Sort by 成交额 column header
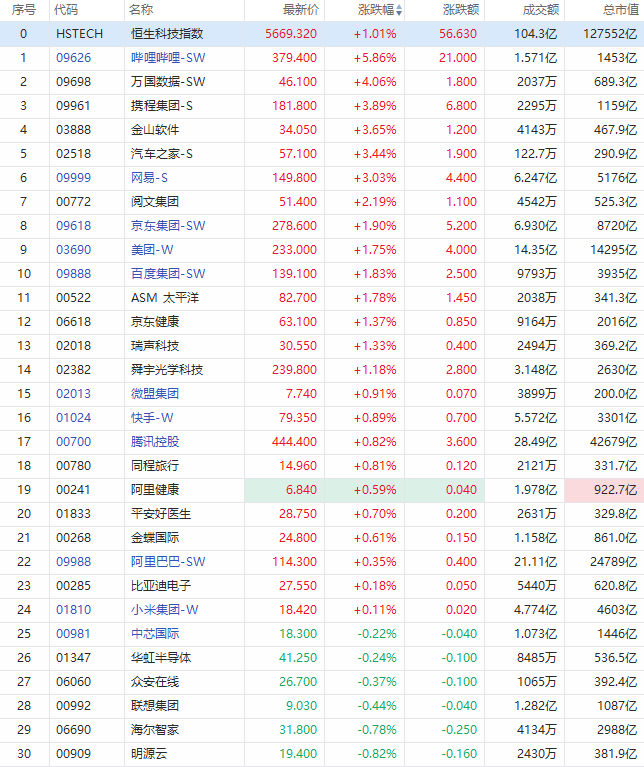 coord(540,10)
